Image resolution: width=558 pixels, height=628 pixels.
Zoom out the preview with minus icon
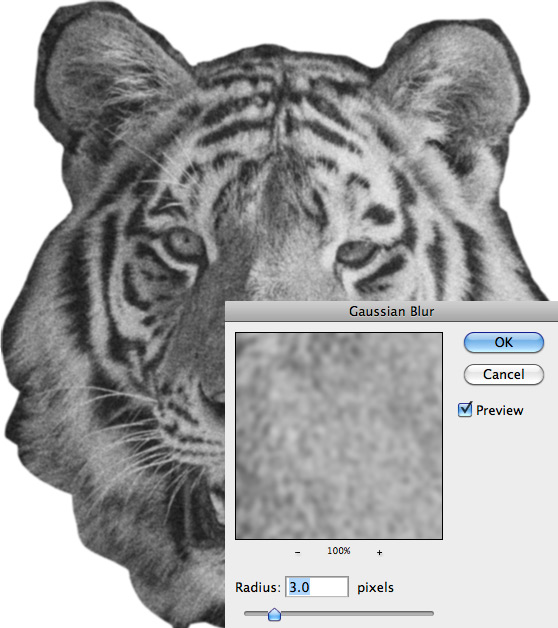click(x=297, y=552)
